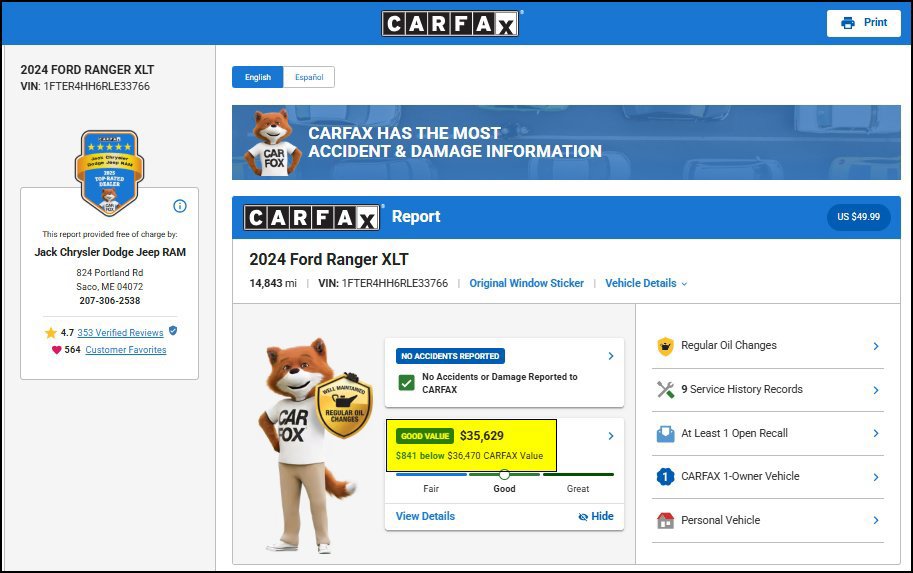Click View Details link
Image resolution: width=913 pixels, height=573 pixels.
425,516
